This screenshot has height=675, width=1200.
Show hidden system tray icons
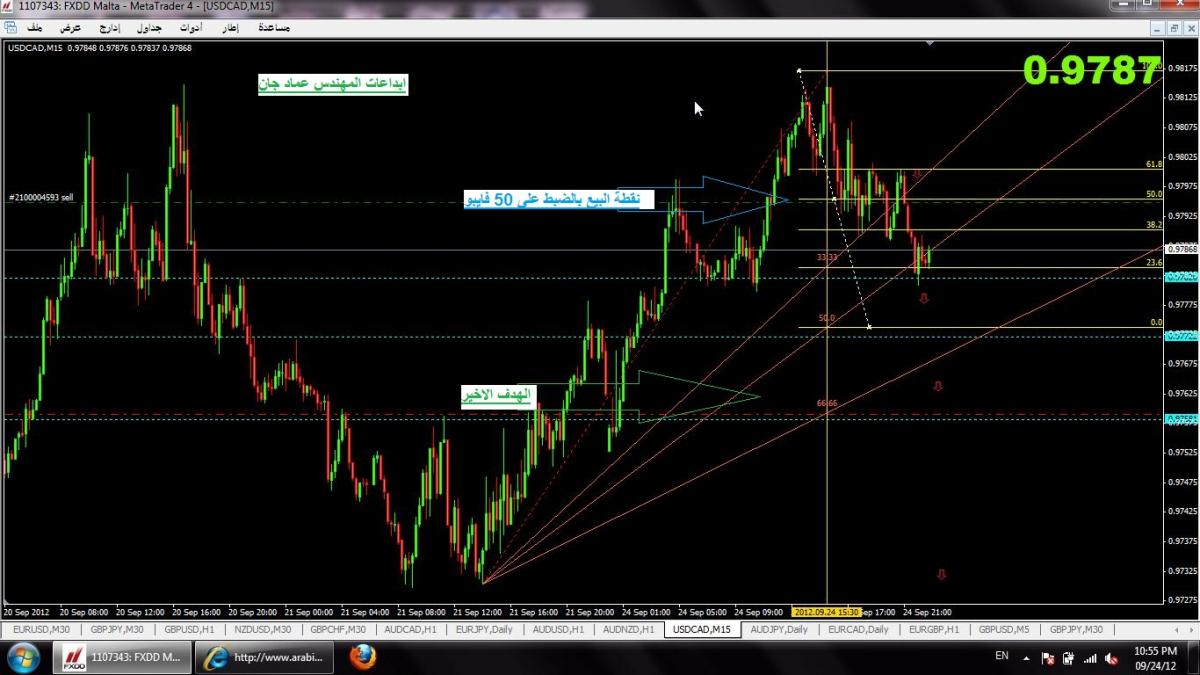click(1027, 658)
